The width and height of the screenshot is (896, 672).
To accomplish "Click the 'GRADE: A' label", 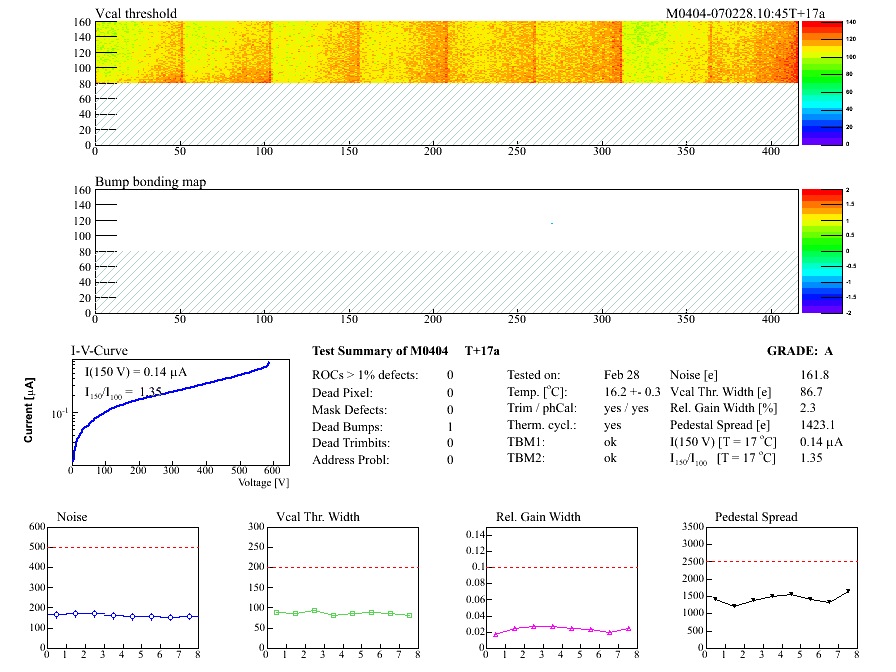I will (799, 351).
